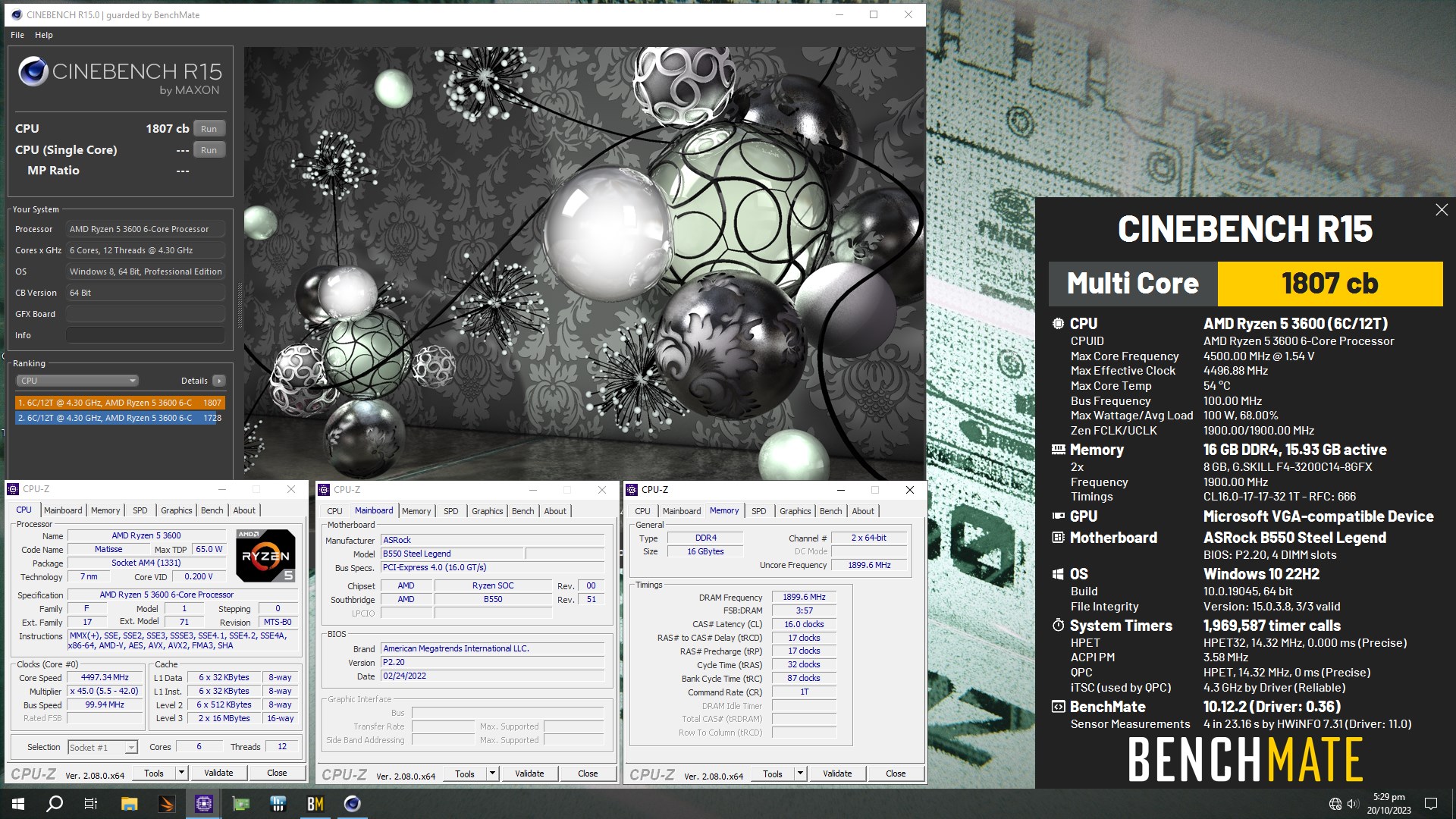The width and height of the screenshot is (1456, 819).
Task: Open the network status tray icon
Action: 1335,804
